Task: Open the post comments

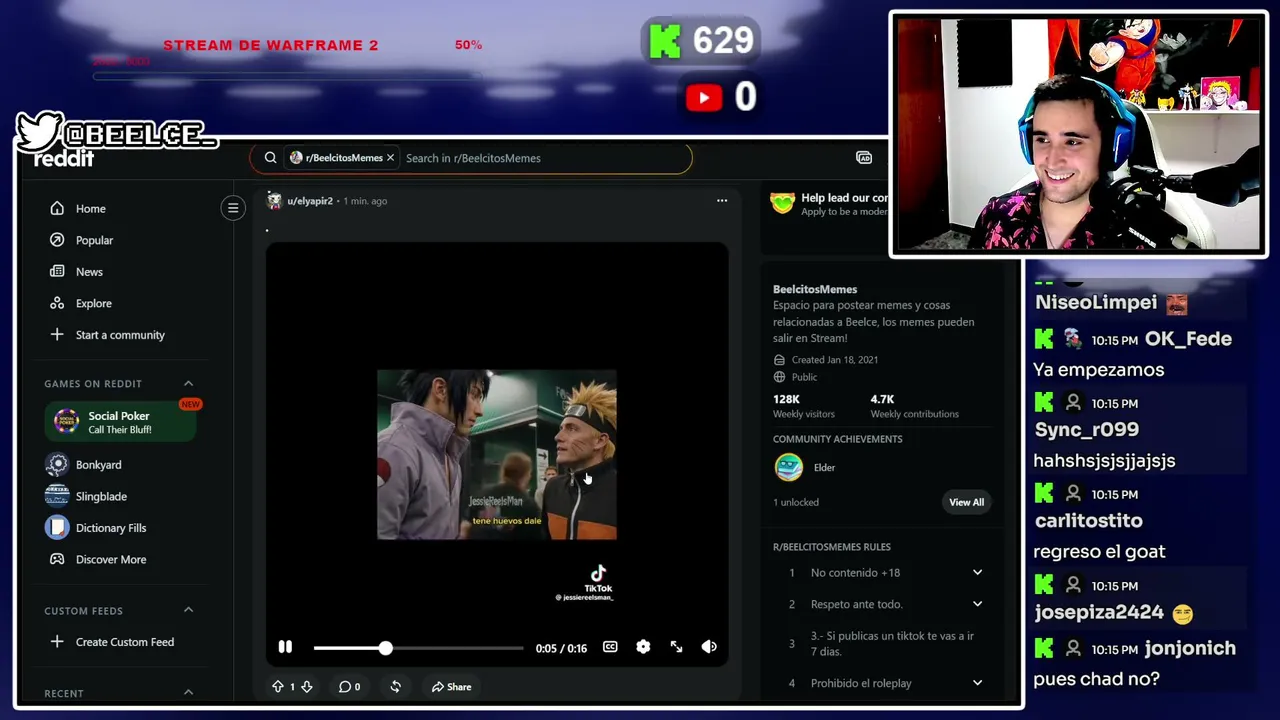Action: tap(349, 687)
